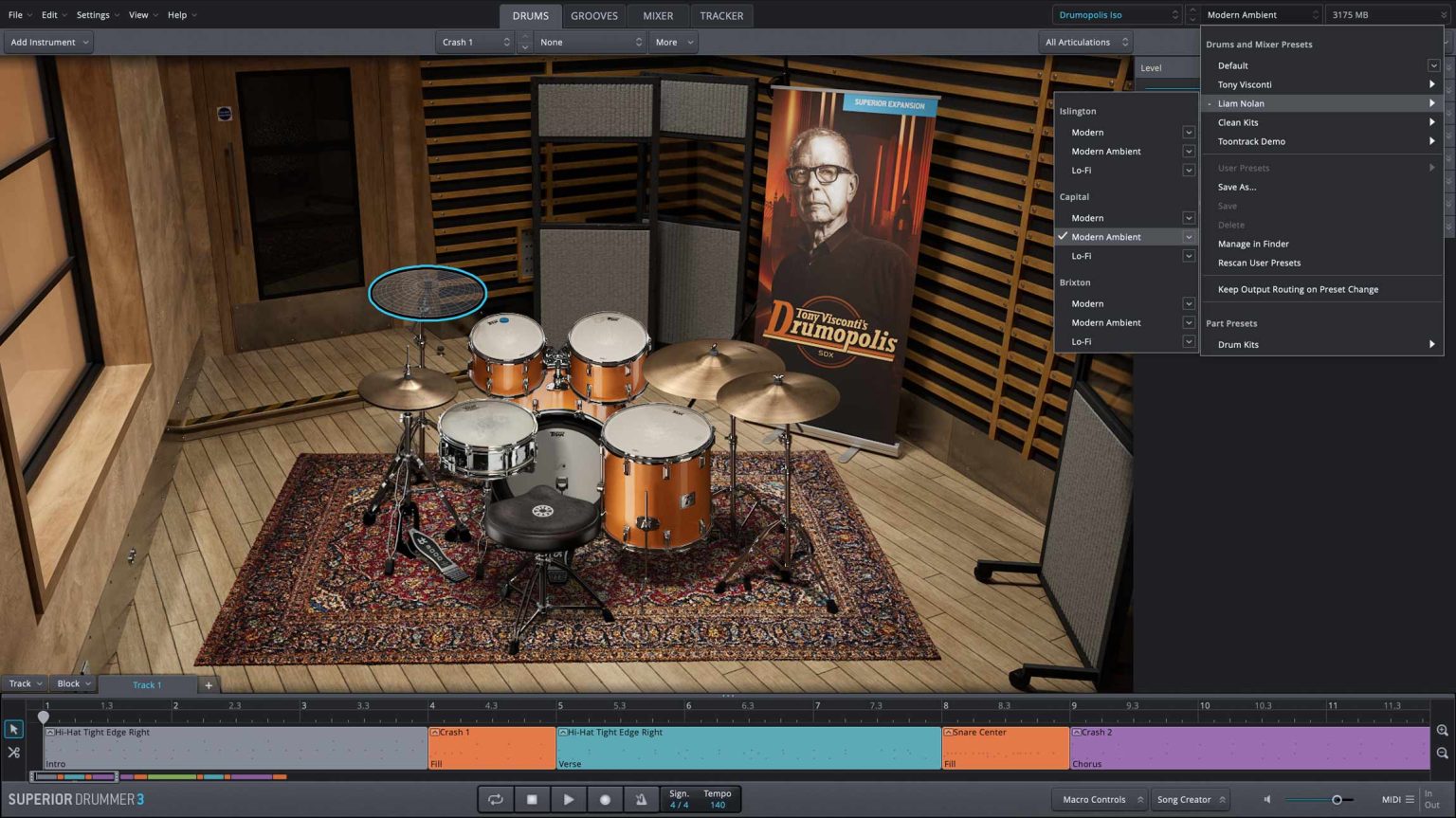
Task: Start playback with the Play button
Action: click(x=568, y=799)
